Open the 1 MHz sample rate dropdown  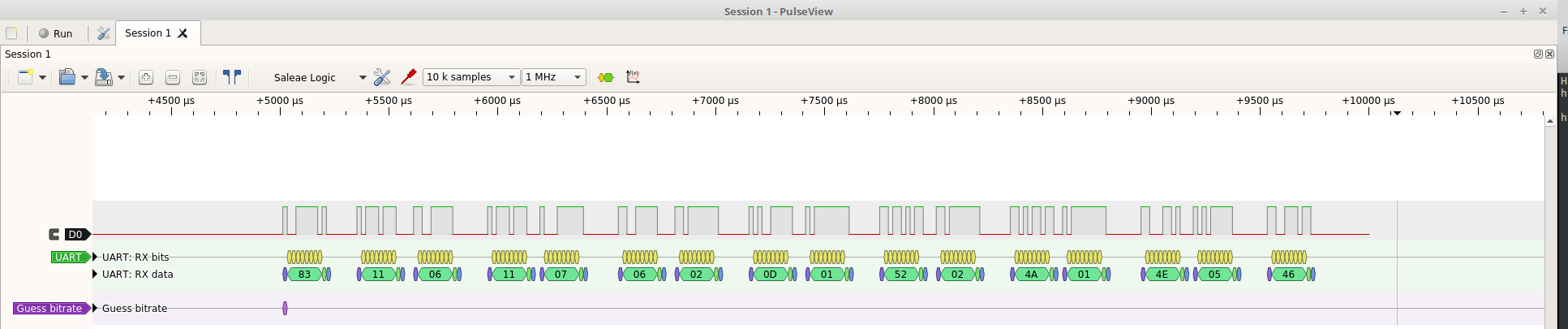pyautogui.click(x=553, y=77)
